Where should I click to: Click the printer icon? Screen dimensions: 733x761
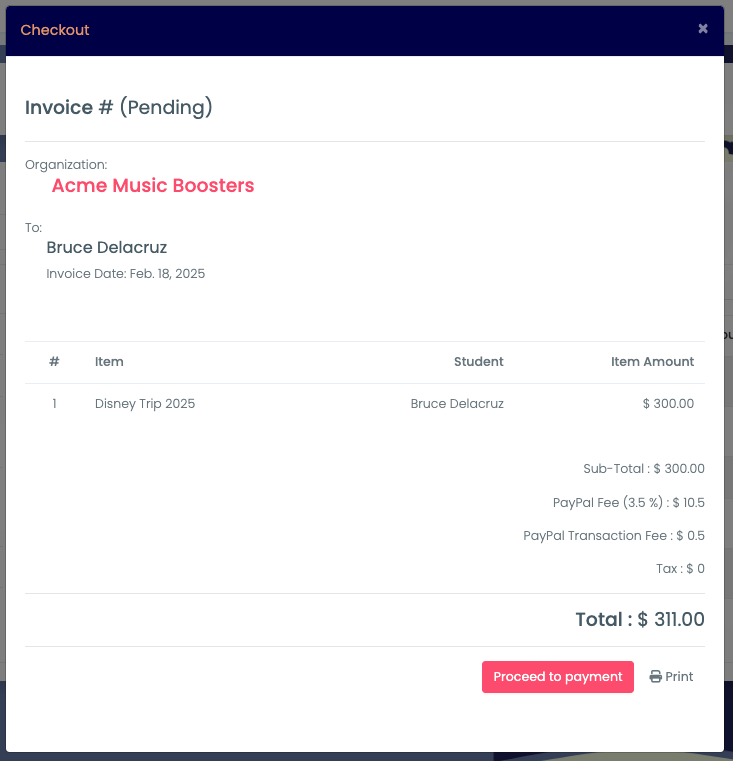click(655, 677)
